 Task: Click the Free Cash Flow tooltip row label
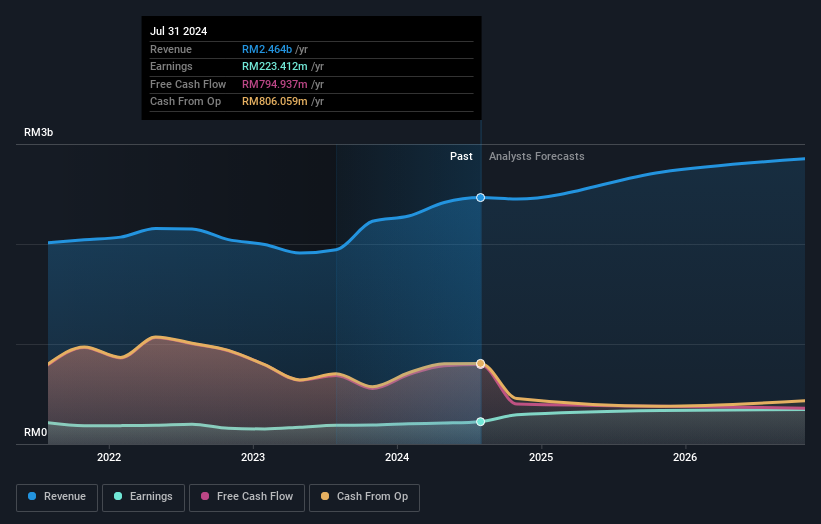coord(188,84)
